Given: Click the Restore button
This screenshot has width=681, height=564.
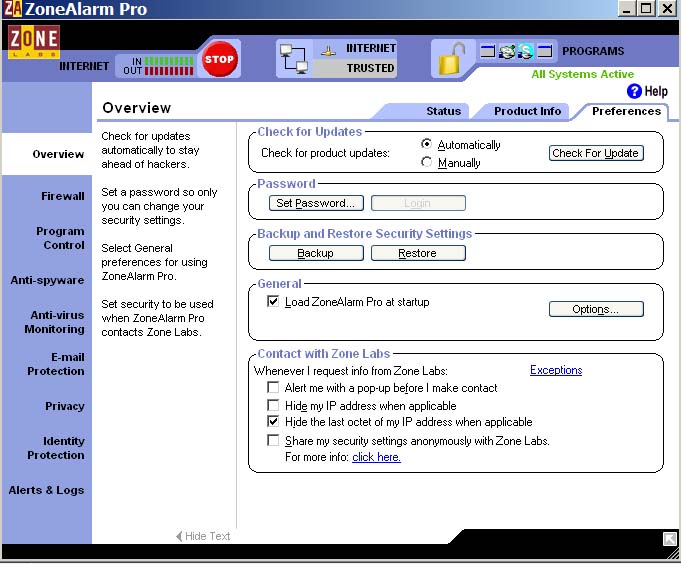Looking at the screenshot, I should click(418, 253).
